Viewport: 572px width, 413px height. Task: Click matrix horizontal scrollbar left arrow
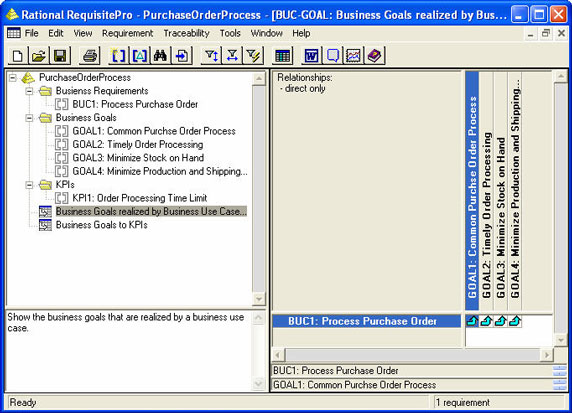[278, 355]
